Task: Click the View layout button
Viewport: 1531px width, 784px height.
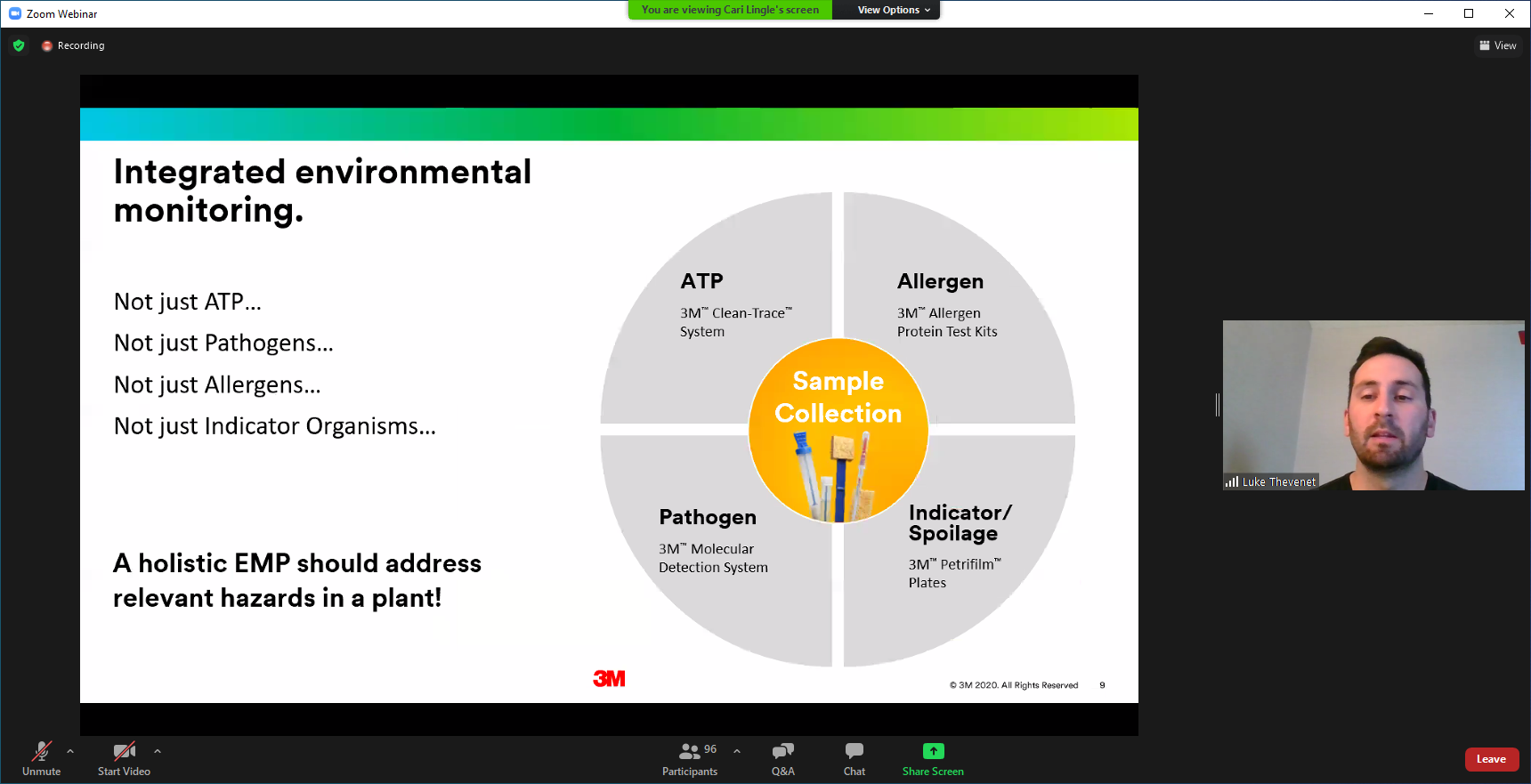Action: click(1498, 45)
